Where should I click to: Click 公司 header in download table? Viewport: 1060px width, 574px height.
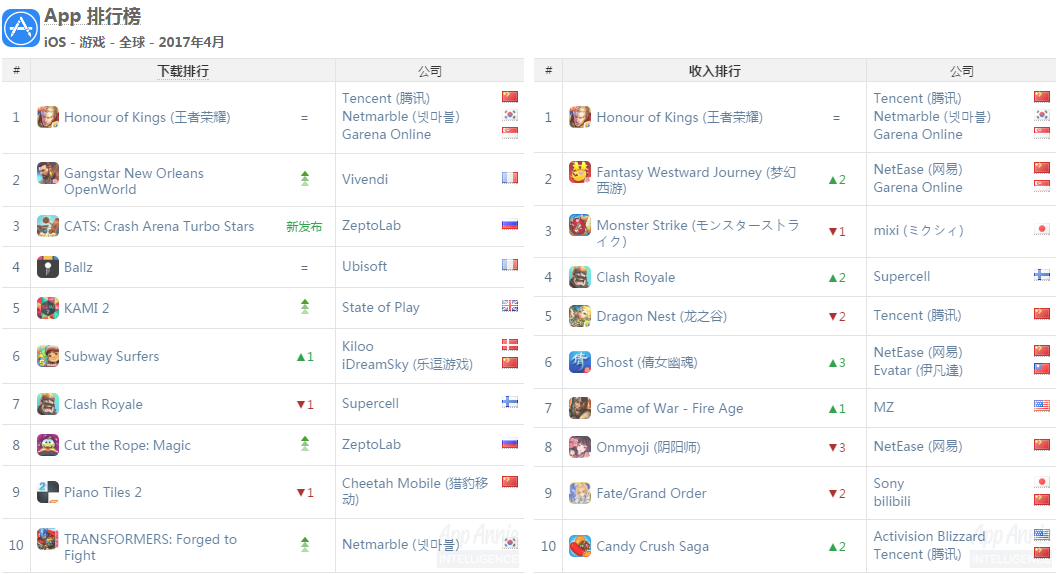tap(429, 71)
